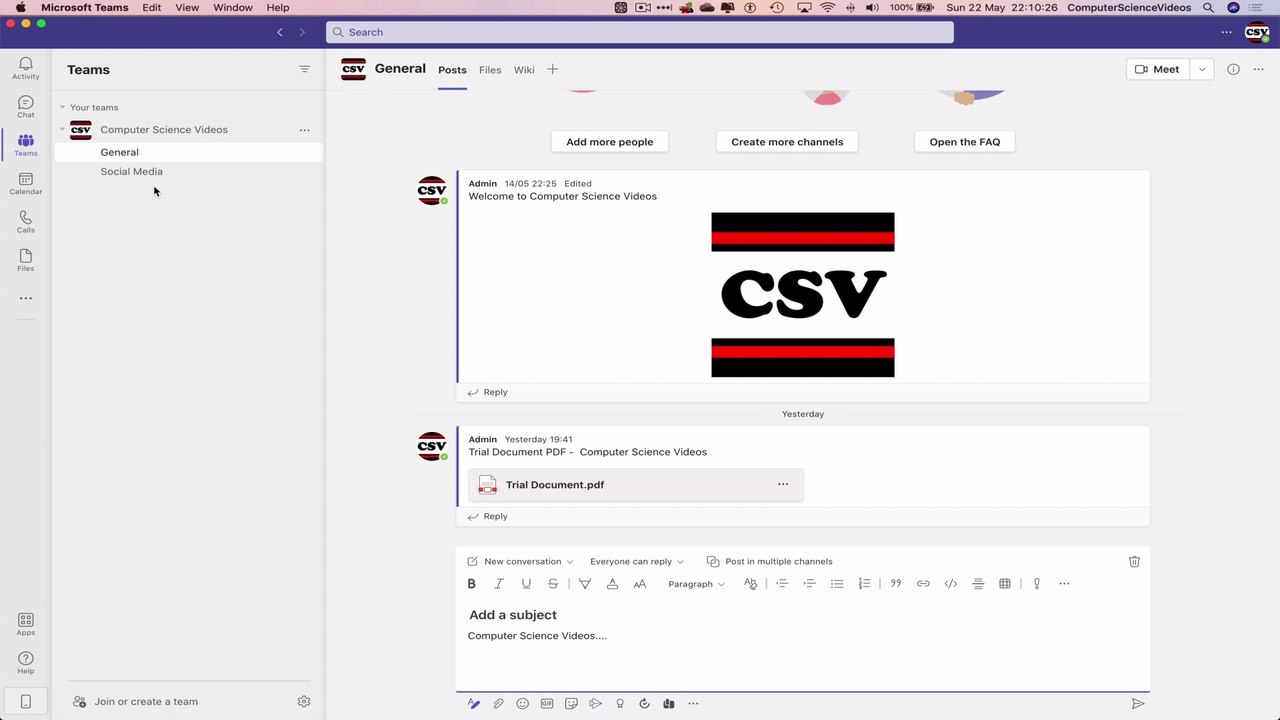Select the Posts tab

(452, 70)
